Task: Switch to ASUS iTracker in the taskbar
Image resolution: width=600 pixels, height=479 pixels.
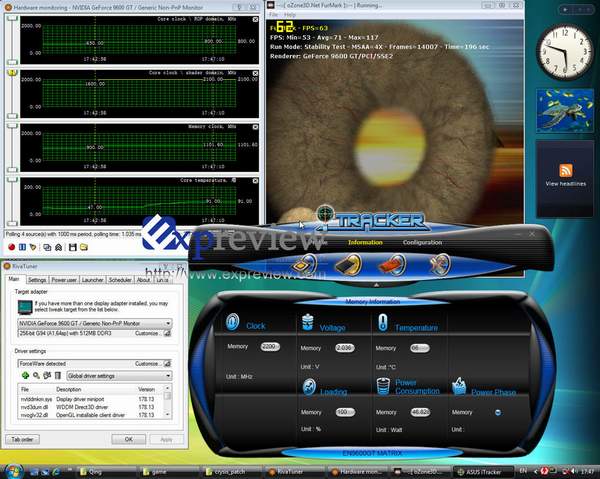Action: point(483,472)
